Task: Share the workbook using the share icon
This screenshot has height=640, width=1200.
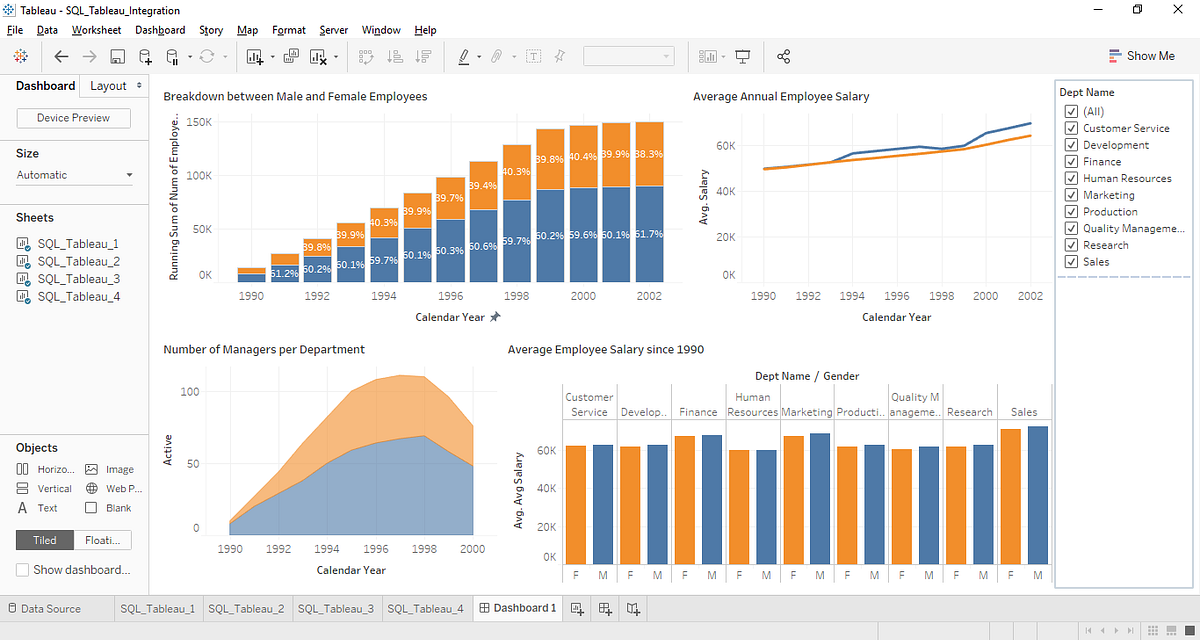Action: (x=784, y=56)
